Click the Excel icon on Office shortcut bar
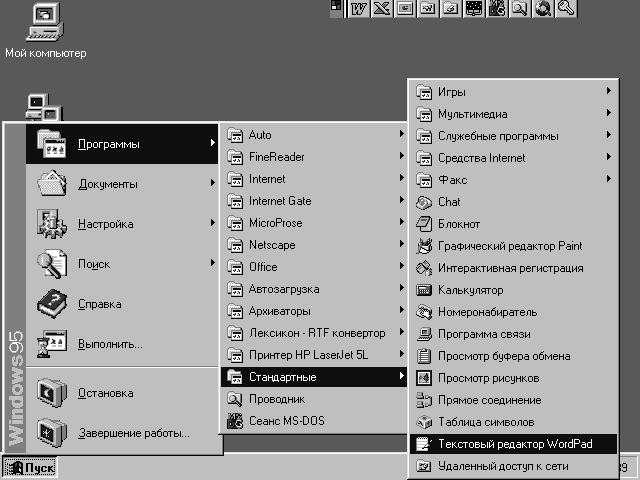This screenshot has width=640, height=480. coord(382,8)
